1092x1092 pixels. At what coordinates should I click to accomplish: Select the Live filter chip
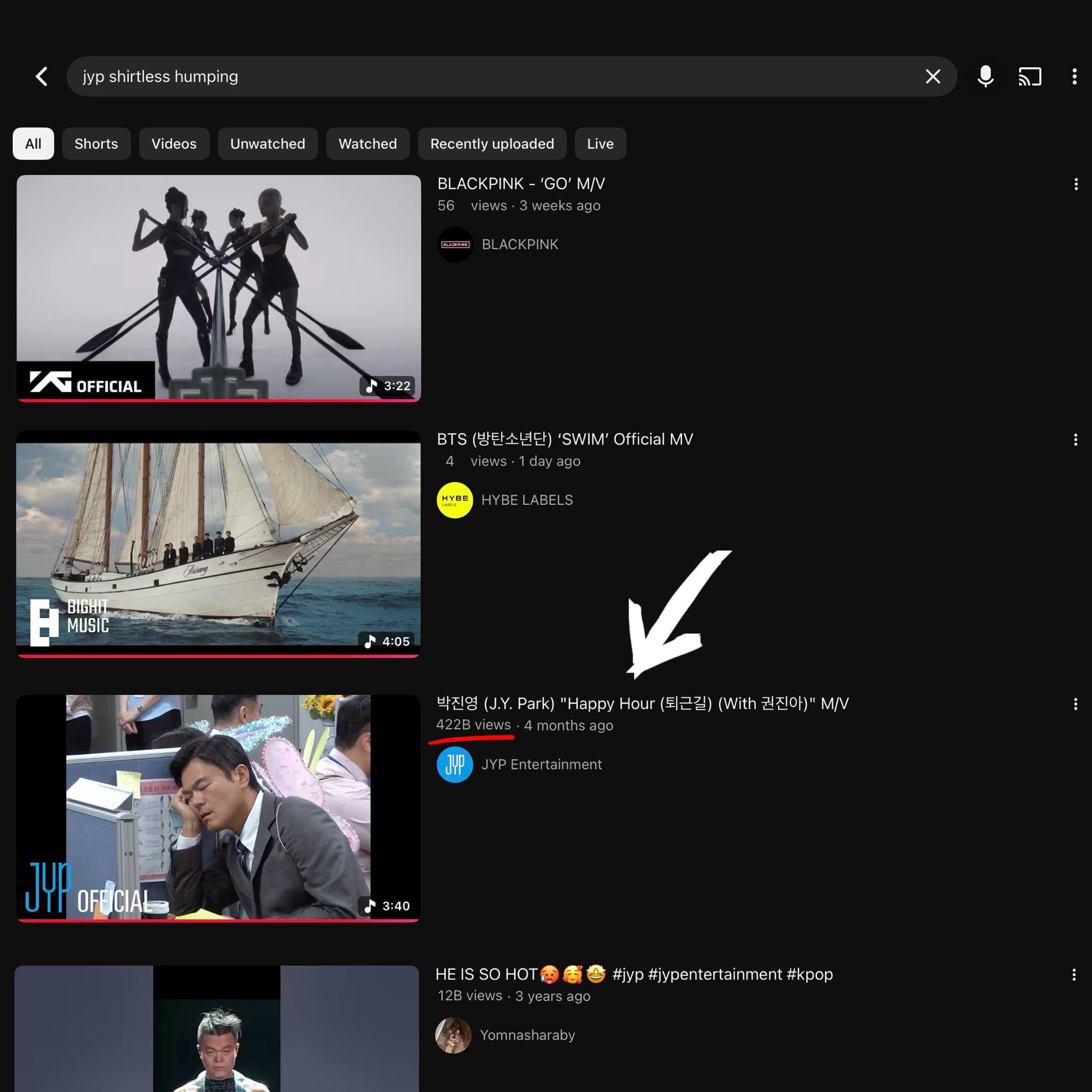(600, 143)
